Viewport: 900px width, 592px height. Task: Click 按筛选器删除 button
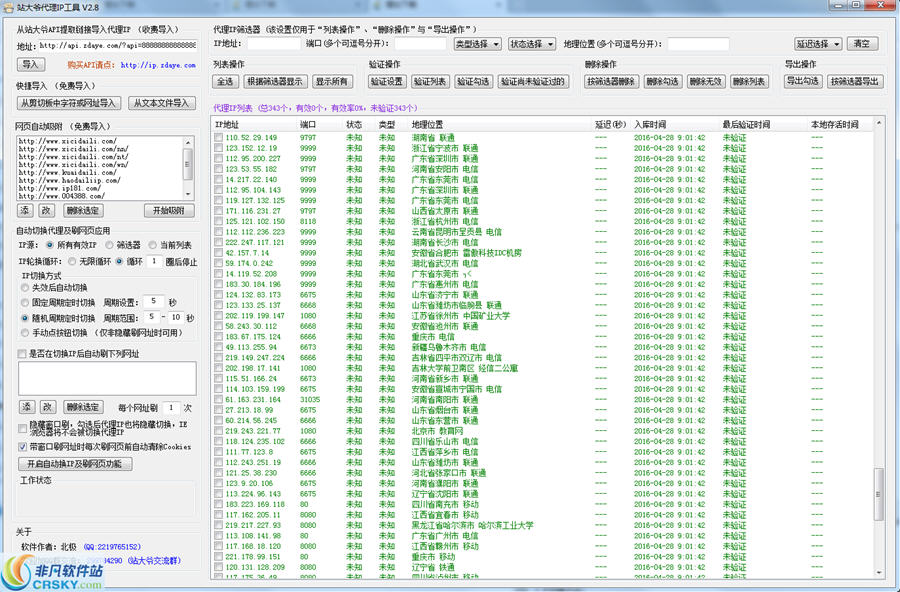(611, 82)
